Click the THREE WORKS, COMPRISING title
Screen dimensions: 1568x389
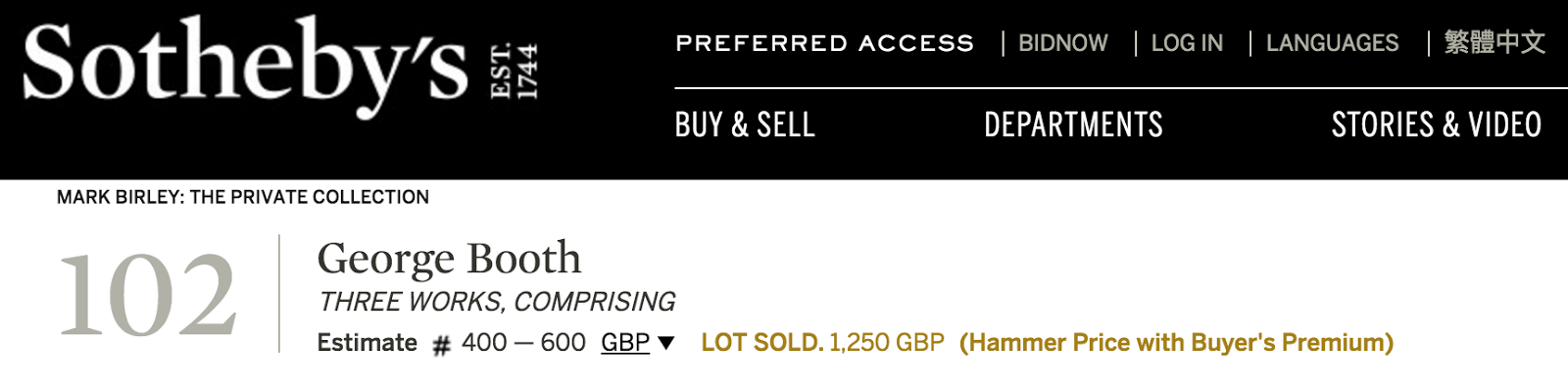coord(497,302)
